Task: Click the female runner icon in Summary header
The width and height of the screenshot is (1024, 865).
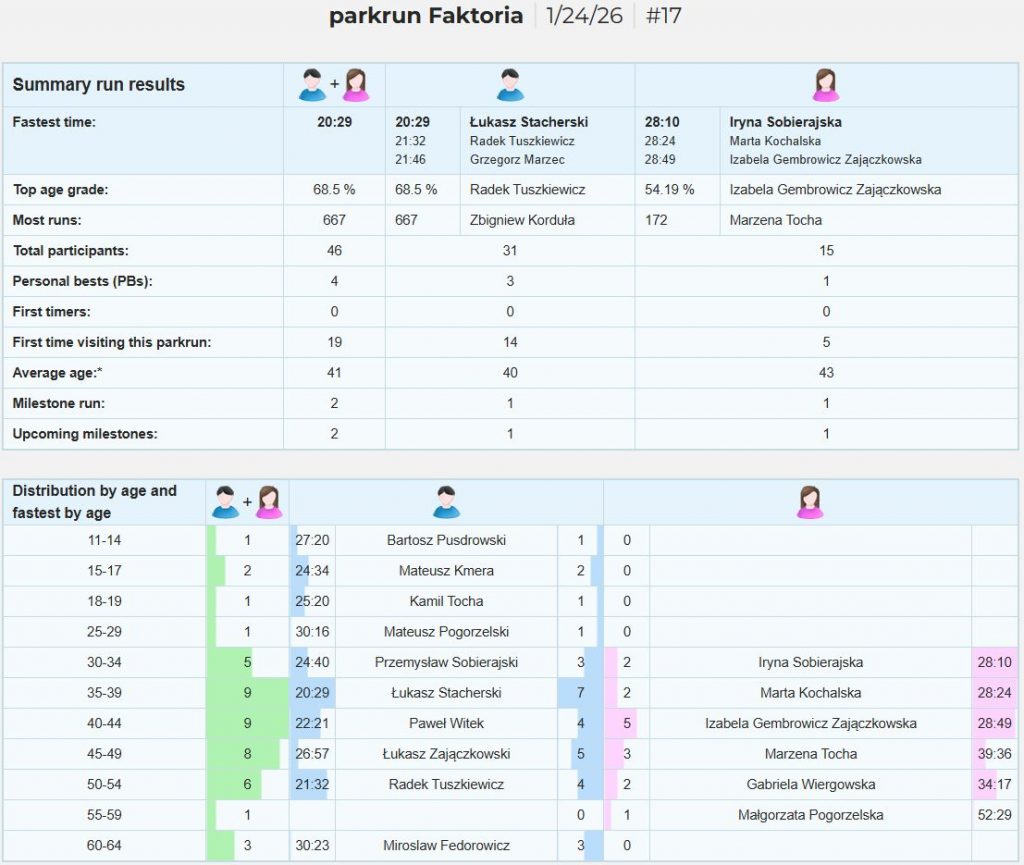Action: coord(825,85)
